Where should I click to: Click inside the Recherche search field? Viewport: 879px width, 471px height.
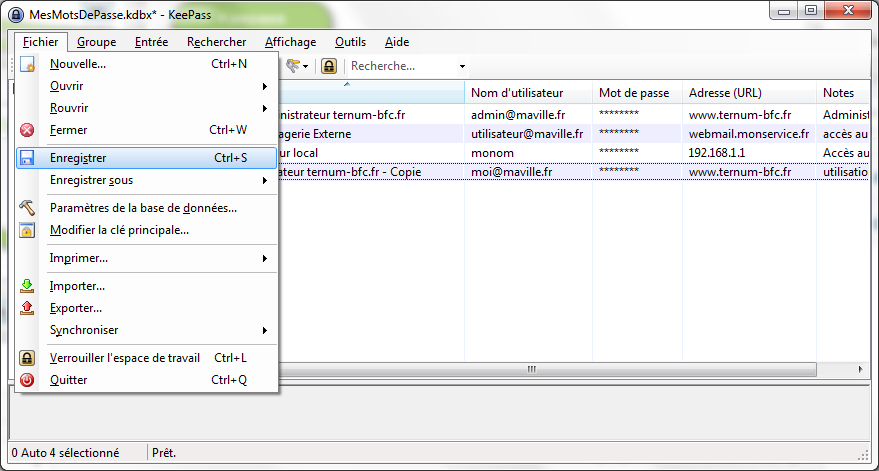click(x=400, y=66)
